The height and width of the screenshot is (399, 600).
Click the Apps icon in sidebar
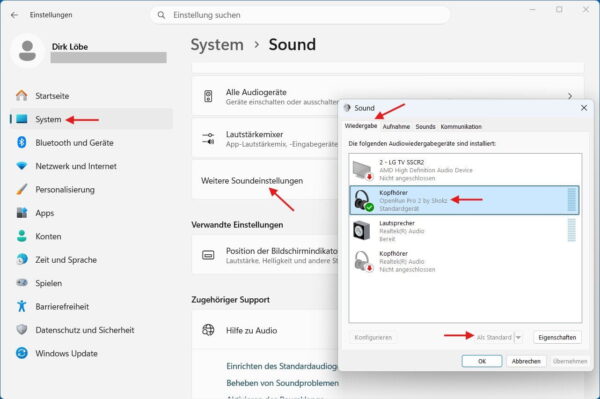click(22, 213)
